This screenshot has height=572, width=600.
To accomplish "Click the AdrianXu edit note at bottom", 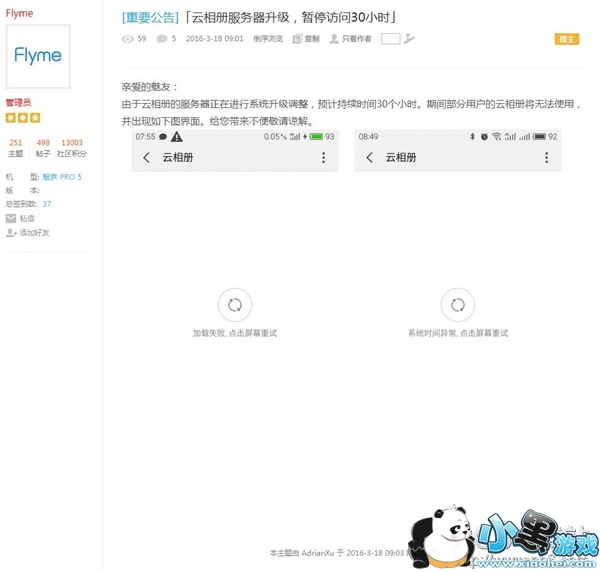I will (337, 553).
